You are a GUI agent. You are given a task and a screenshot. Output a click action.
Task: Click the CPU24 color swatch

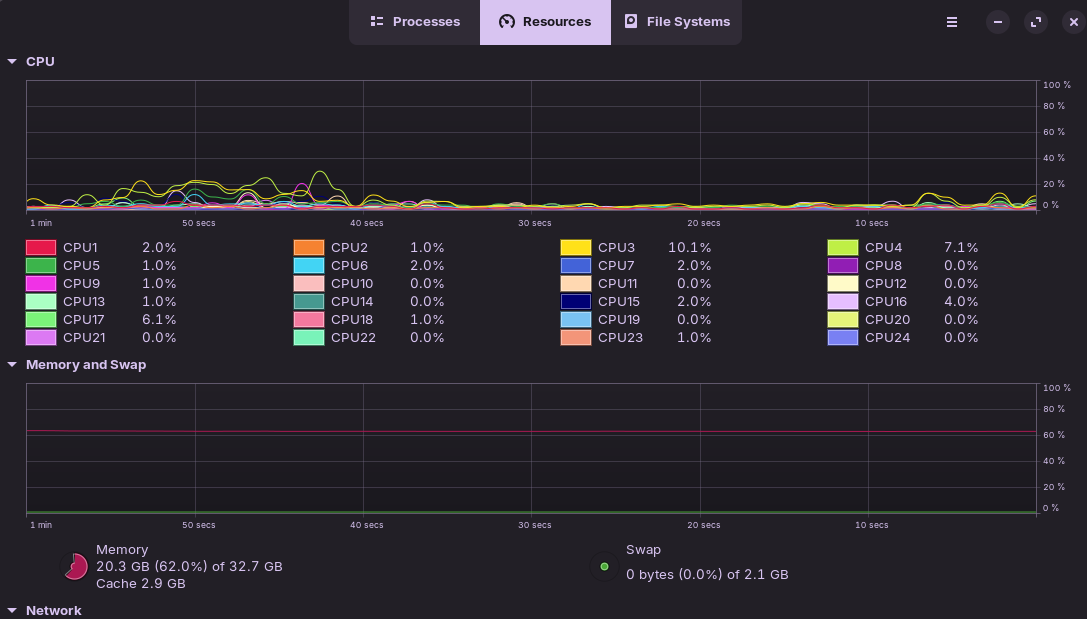coord(843,338)
